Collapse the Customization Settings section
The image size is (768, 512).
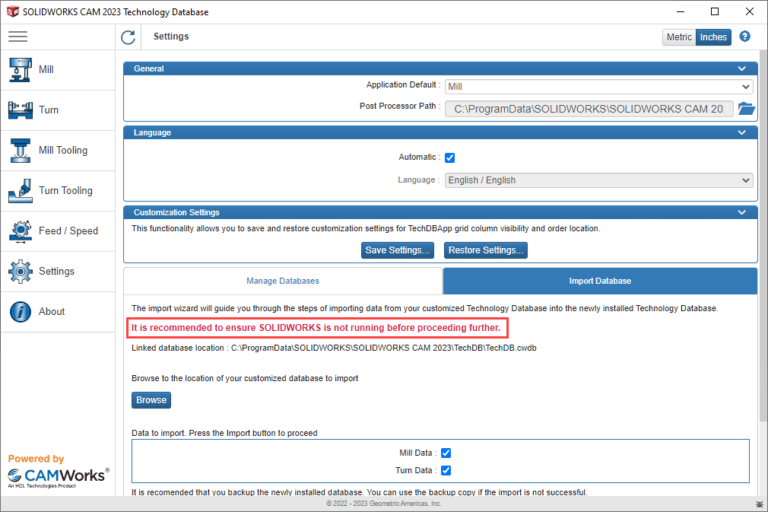pos(742,213)
